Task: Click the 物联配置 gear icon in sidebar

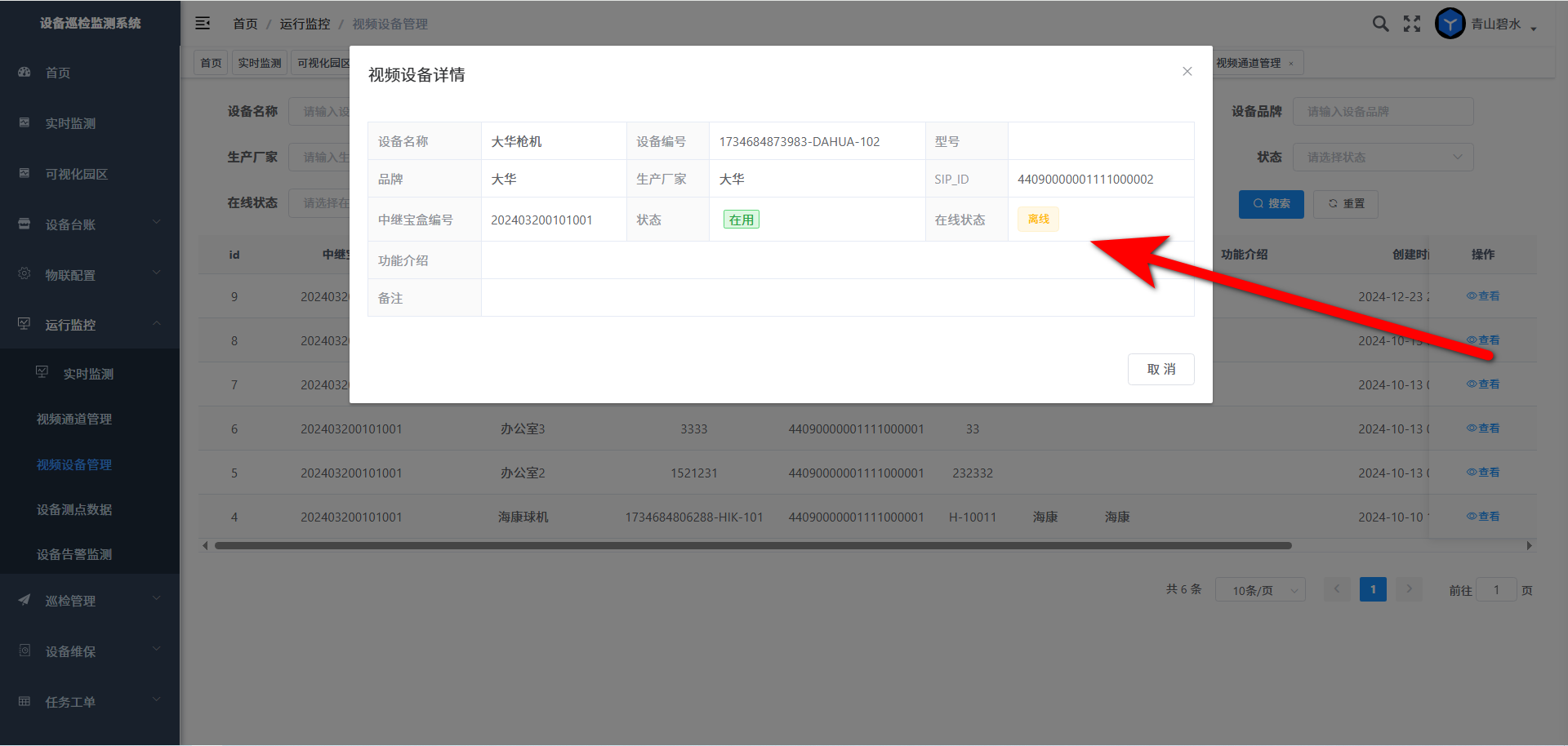Action: (24, 274)
